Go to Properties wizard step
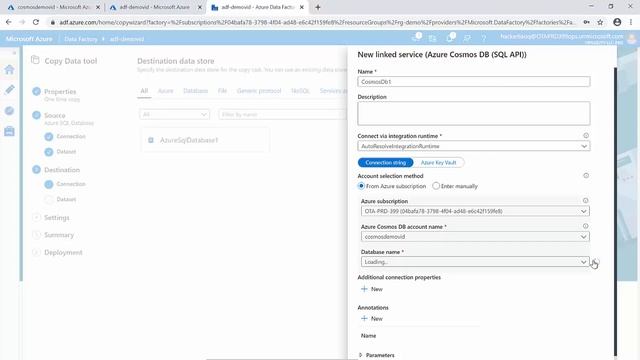The image size is (640, 360). [x=60, y=91]
